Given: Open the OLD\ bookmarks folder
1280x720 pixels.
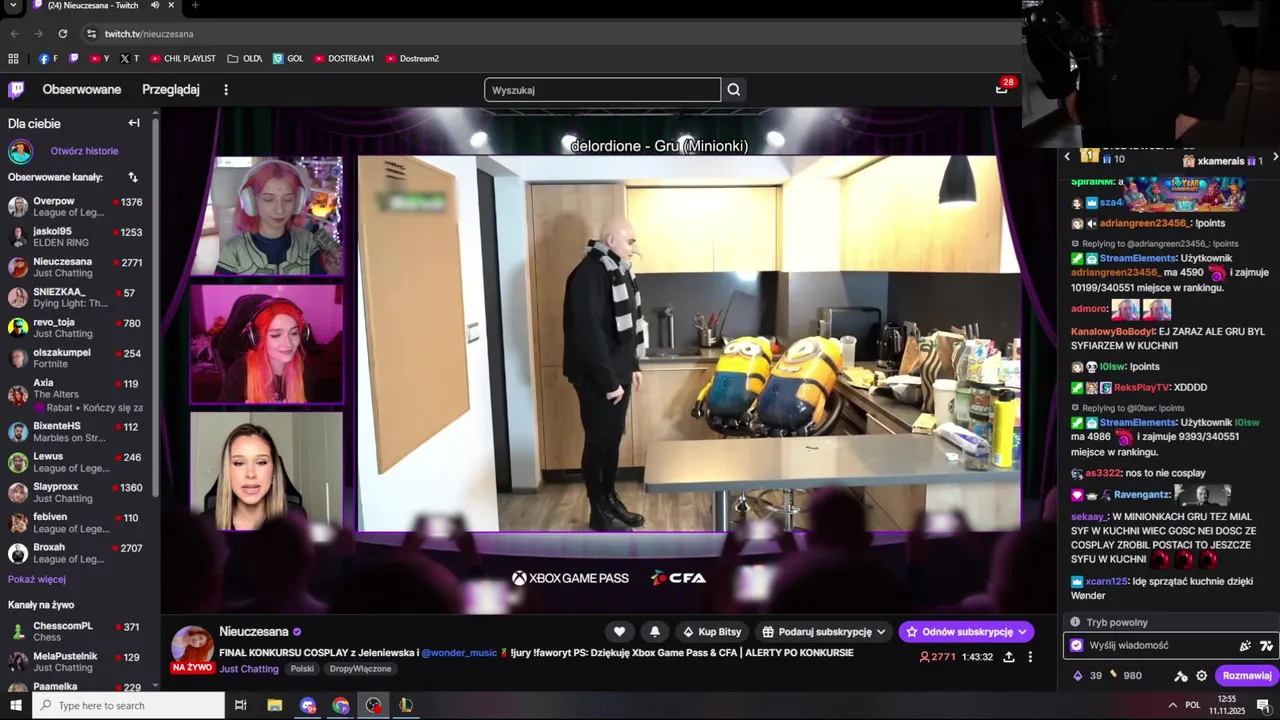Looking at the screenshot, I should point(245,59).
